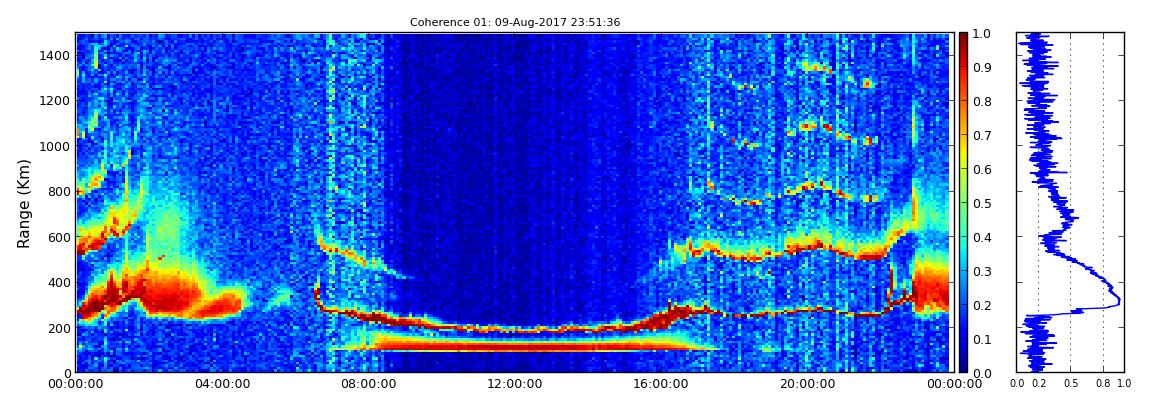Click the colorbar 0.5 value label
Screen dimensions: 1150x407
(984, 203)
